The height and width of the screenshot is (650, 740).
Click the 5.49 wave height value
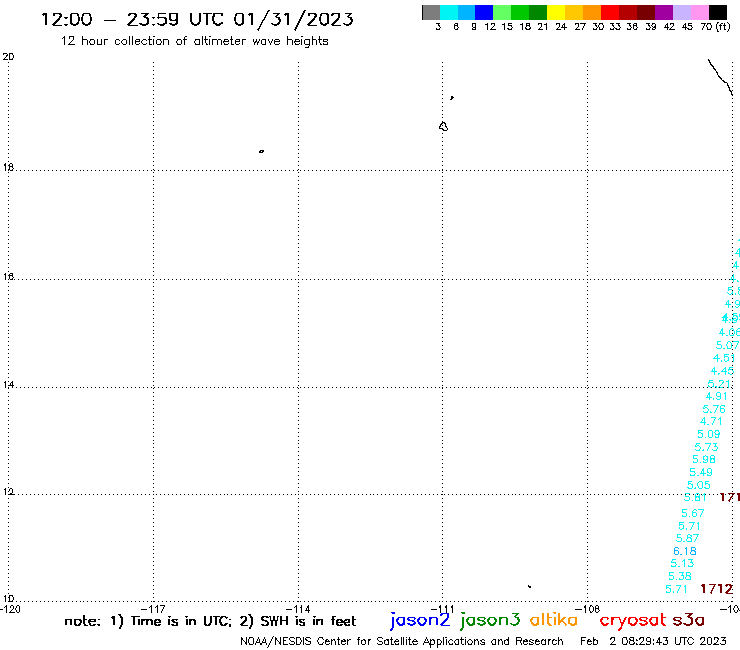click(701, 472)
